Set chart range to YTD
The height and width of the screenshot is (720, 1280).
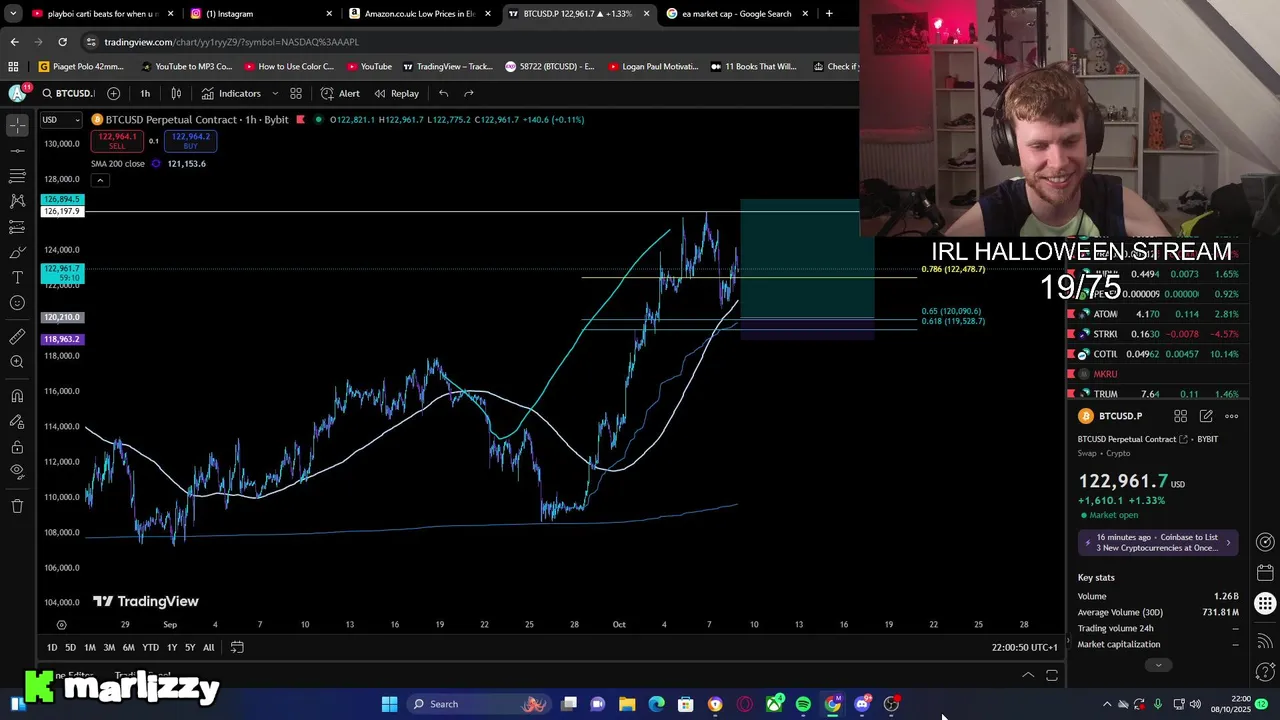pos(150,647)
